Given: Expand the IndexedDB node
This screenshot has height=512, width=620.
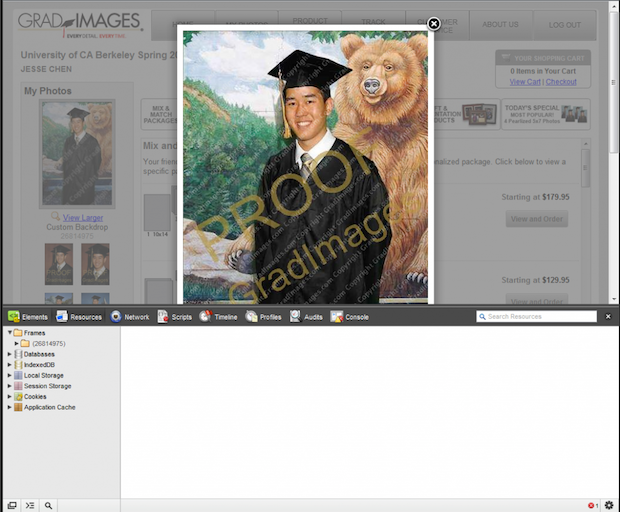Looking at the screenshot, I should [9, 365].
